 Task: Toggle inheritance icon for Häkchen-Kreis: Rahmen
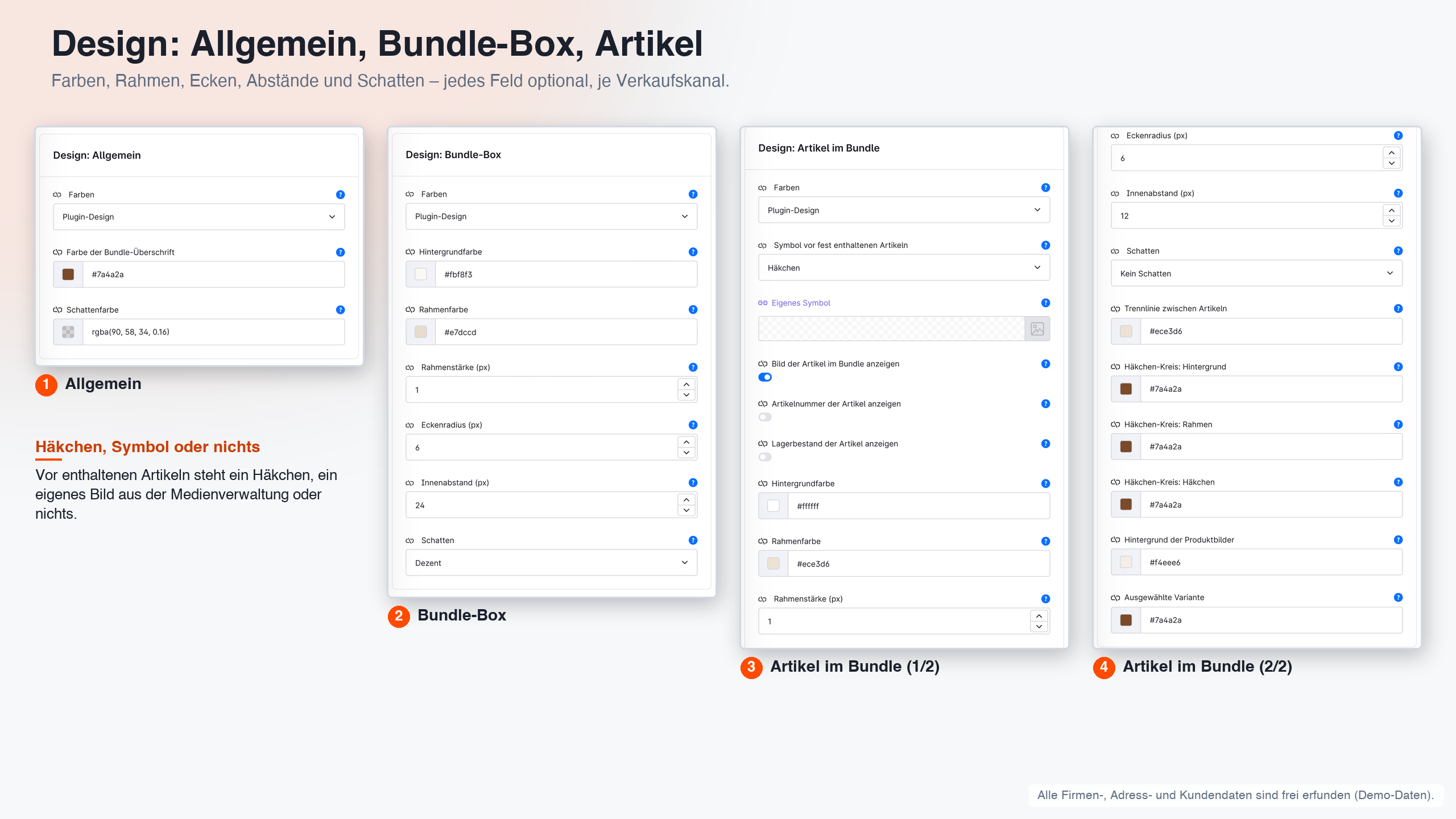pyautogui.click(x=1115, y=424)
